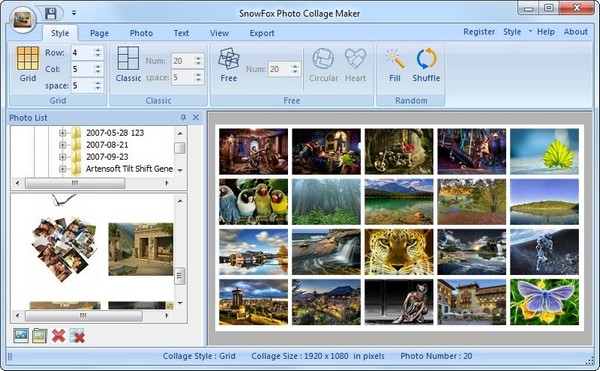
Task: Apply the Circular collage shape
Action: pos(323,59)
